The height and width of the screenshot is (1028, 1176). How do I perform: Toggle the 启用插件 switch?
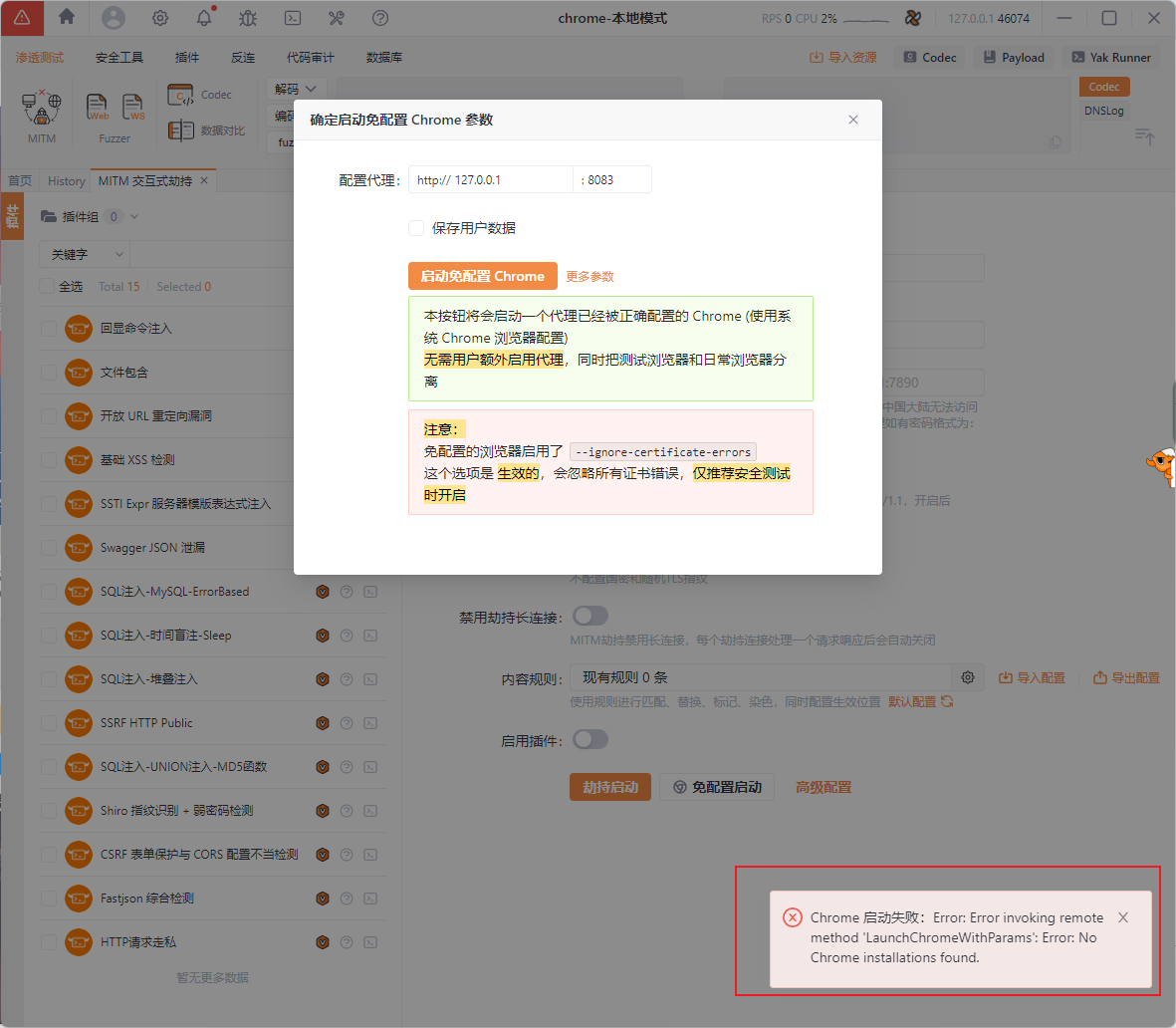point(590,740)
